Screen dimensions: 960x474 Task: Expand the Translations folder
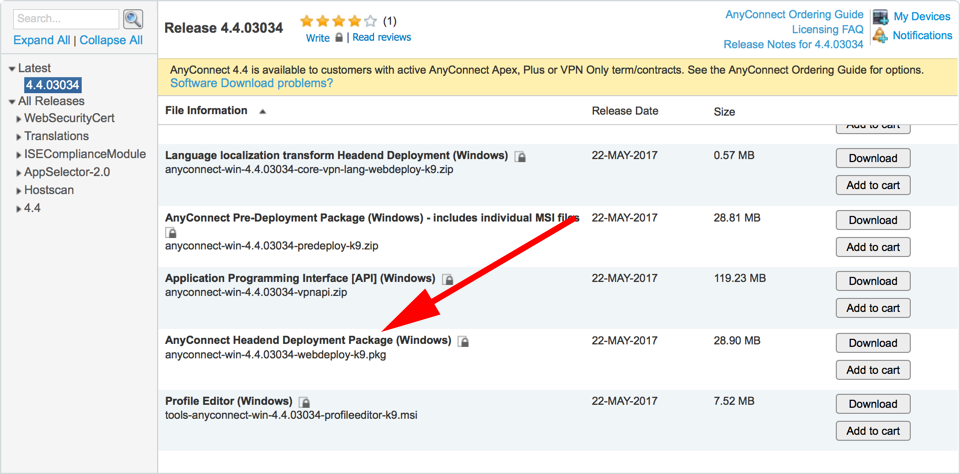click(19, 137)
